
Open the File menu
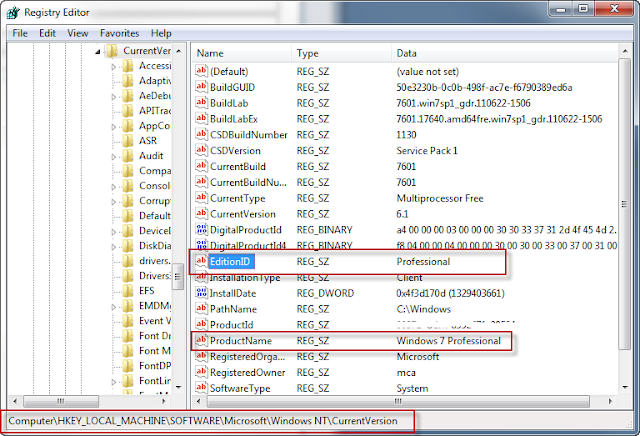[20, 33]
